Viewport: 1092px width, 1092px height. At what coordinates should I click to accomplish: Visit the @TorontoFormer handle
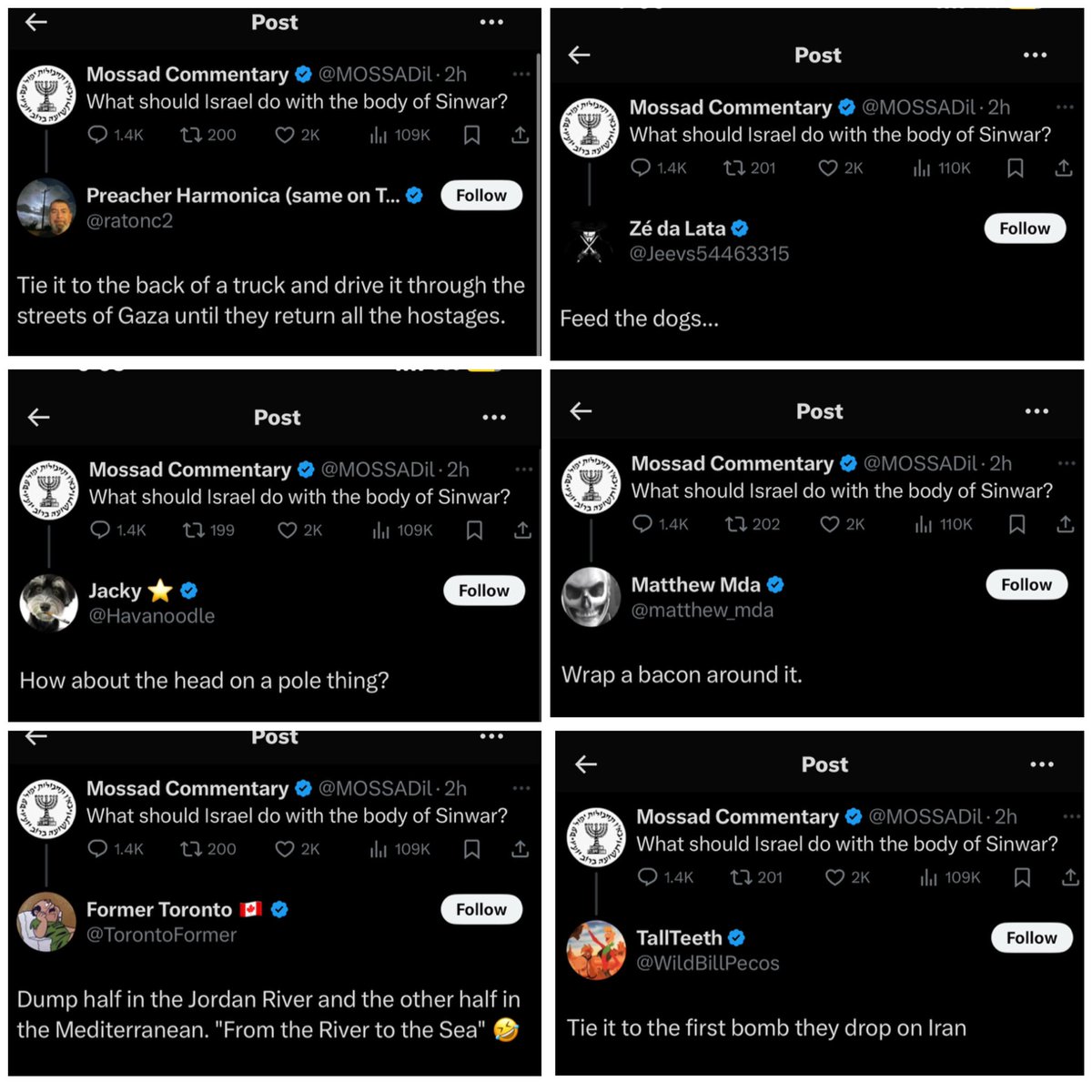pos(161,935)
